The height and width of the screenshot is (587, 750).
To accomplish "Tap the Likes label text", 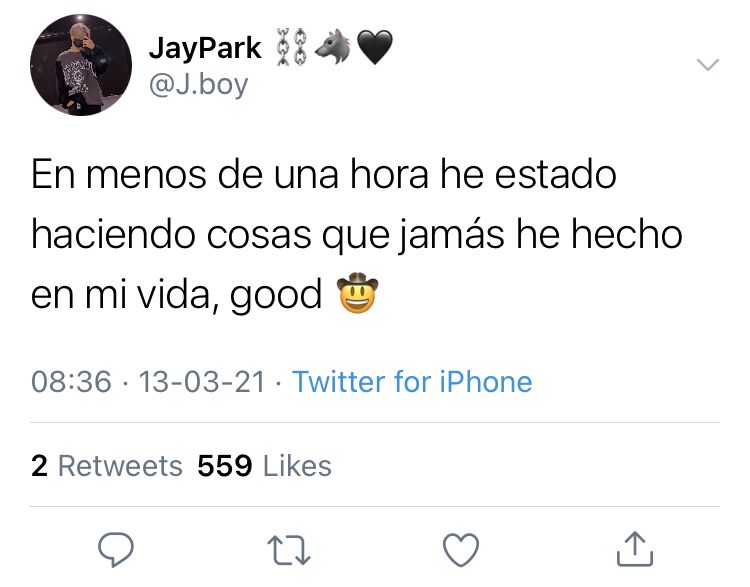I will 298,465.
